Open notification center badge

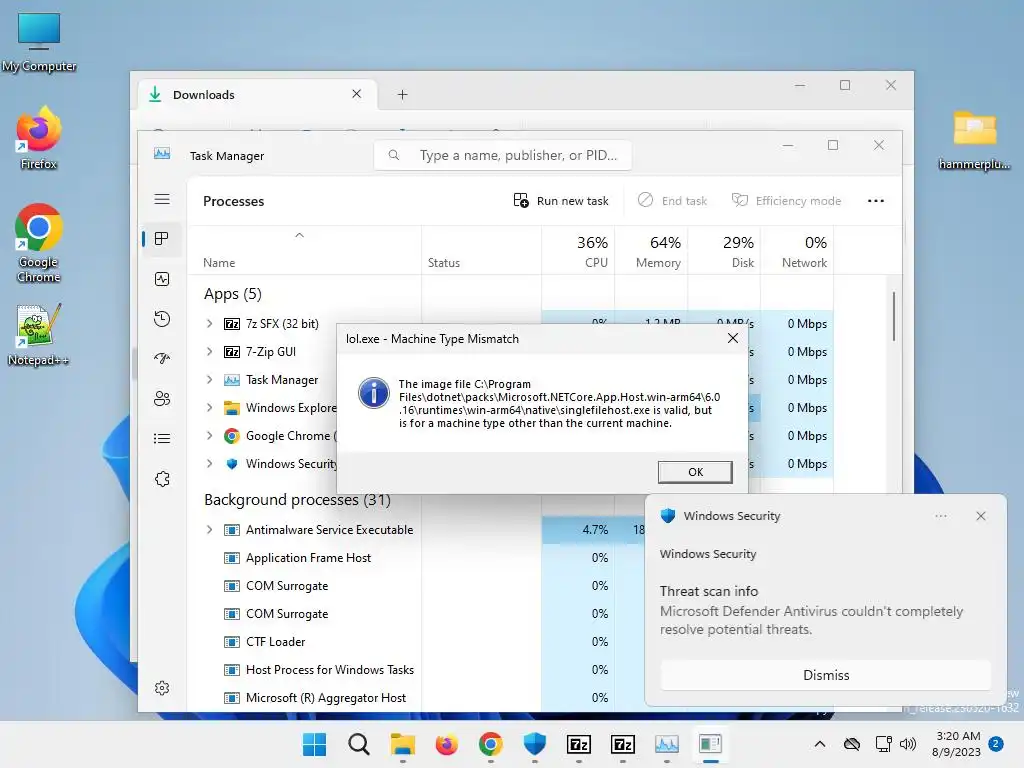pos(996,743)
